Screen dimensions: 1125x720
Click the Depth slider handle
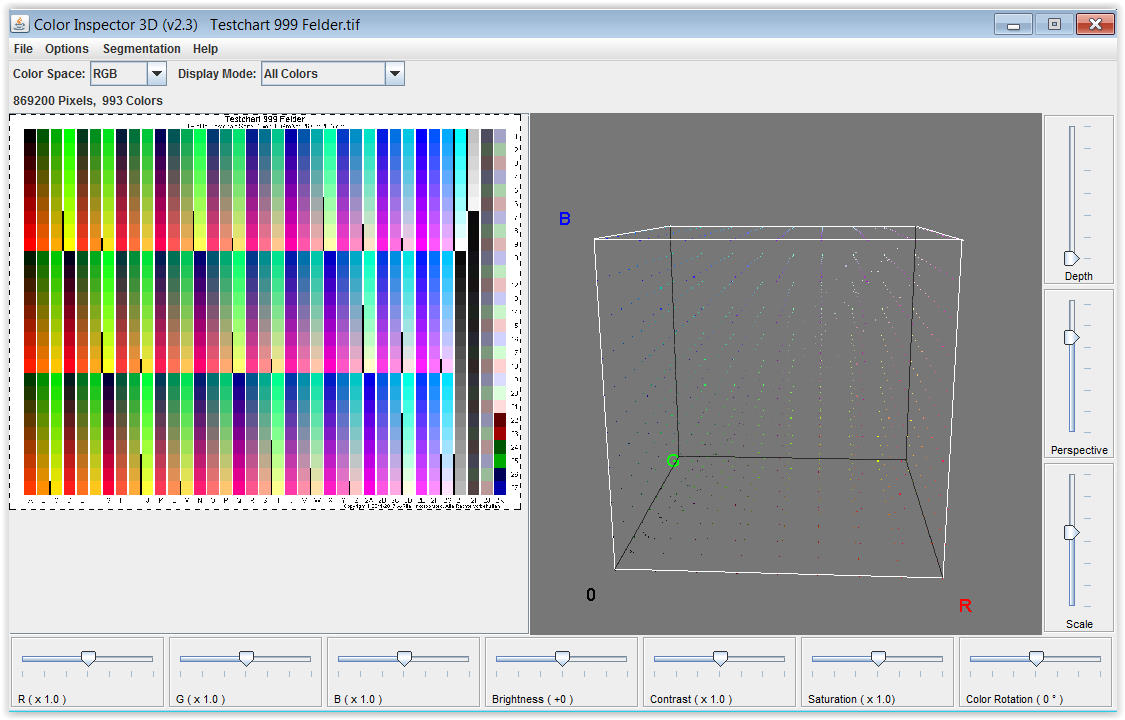tap(1071, 258)
